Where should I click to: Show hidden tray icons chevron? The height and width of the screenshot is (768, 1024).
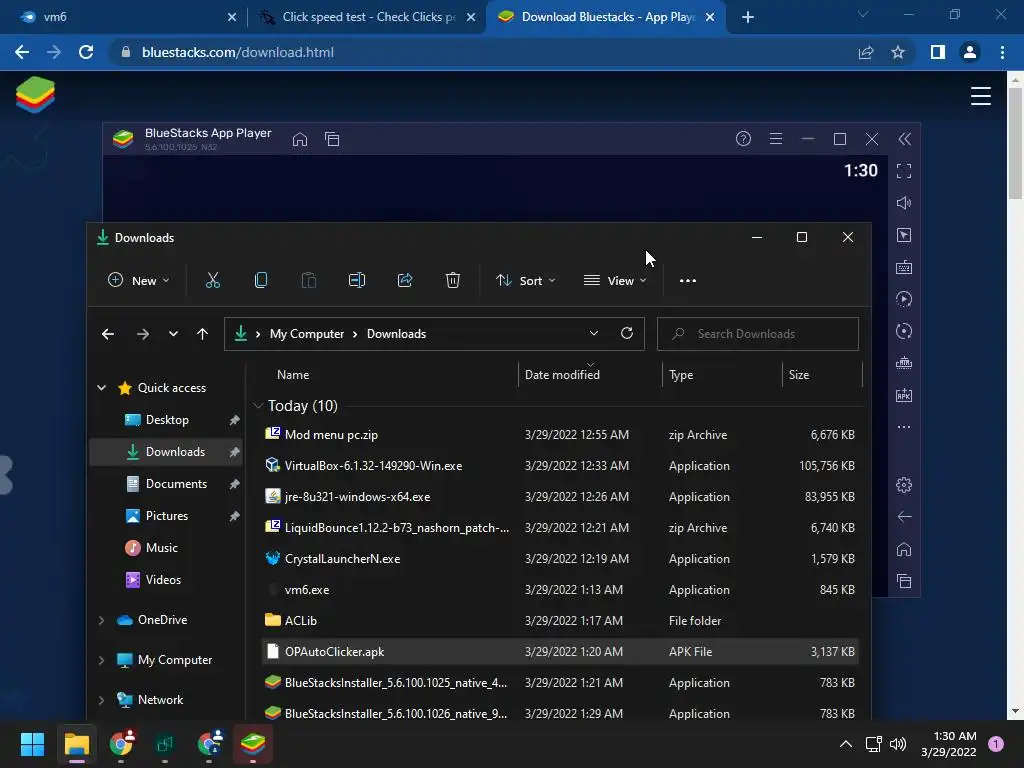846,744
